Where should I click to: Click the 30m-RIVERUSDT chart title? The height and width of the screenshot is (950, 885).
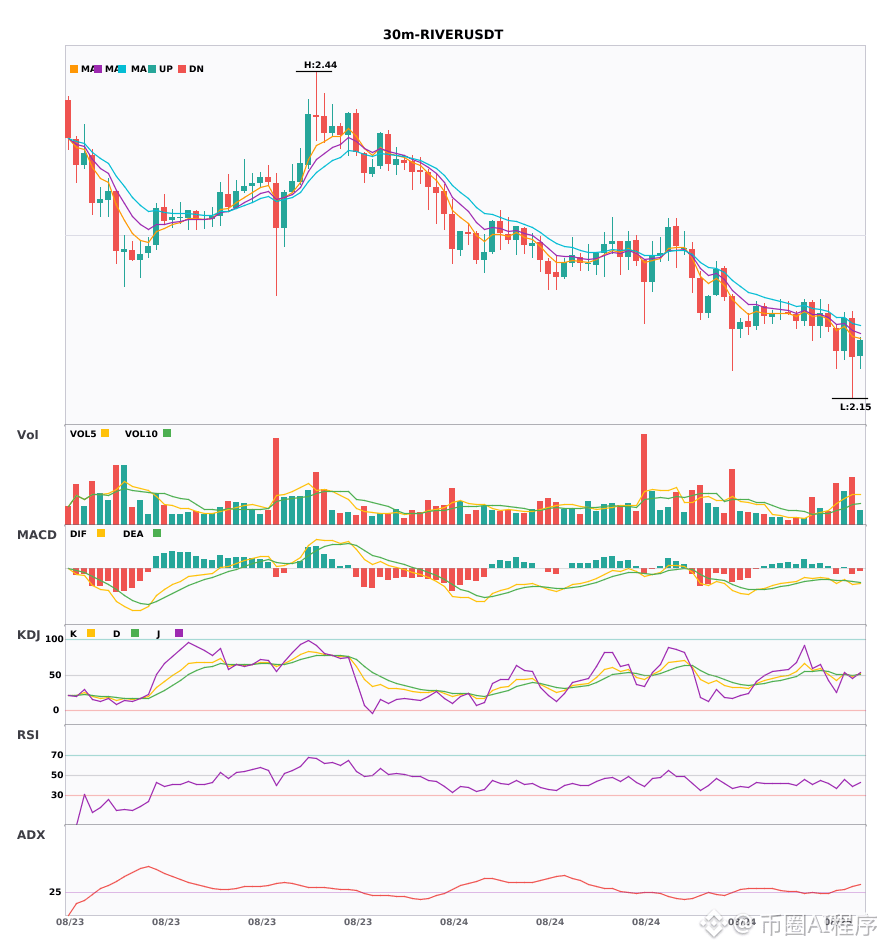pyautogui.click(x=443, y=35)
